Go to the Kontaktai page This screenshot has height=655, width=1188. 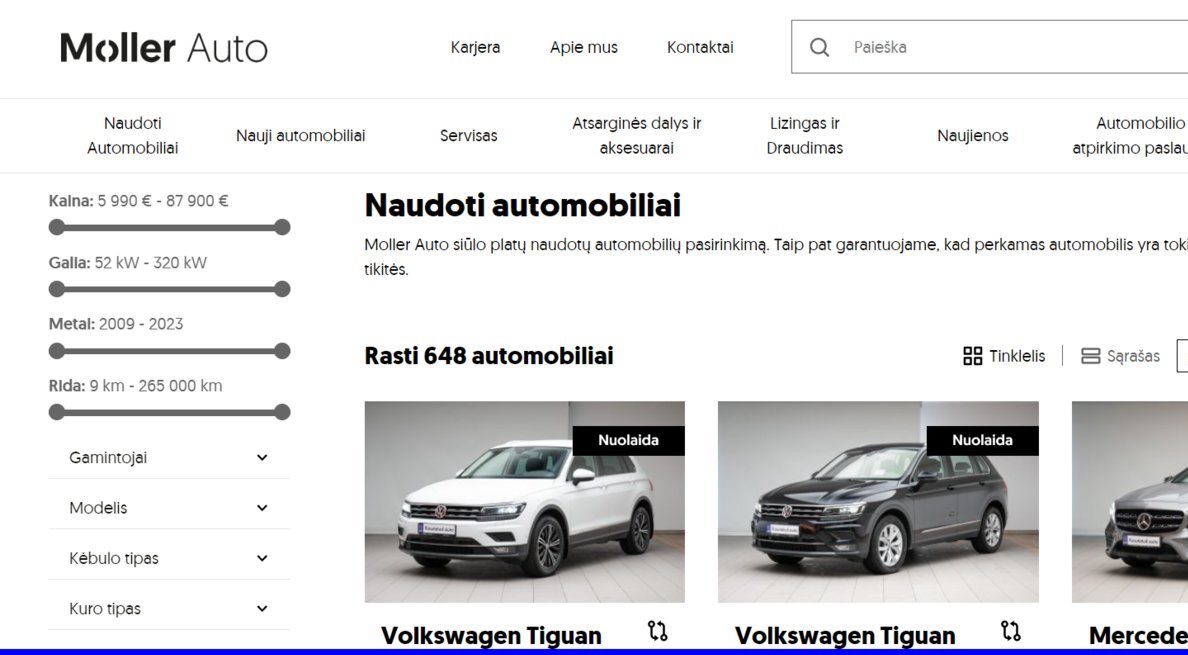[x=700, y=47]
